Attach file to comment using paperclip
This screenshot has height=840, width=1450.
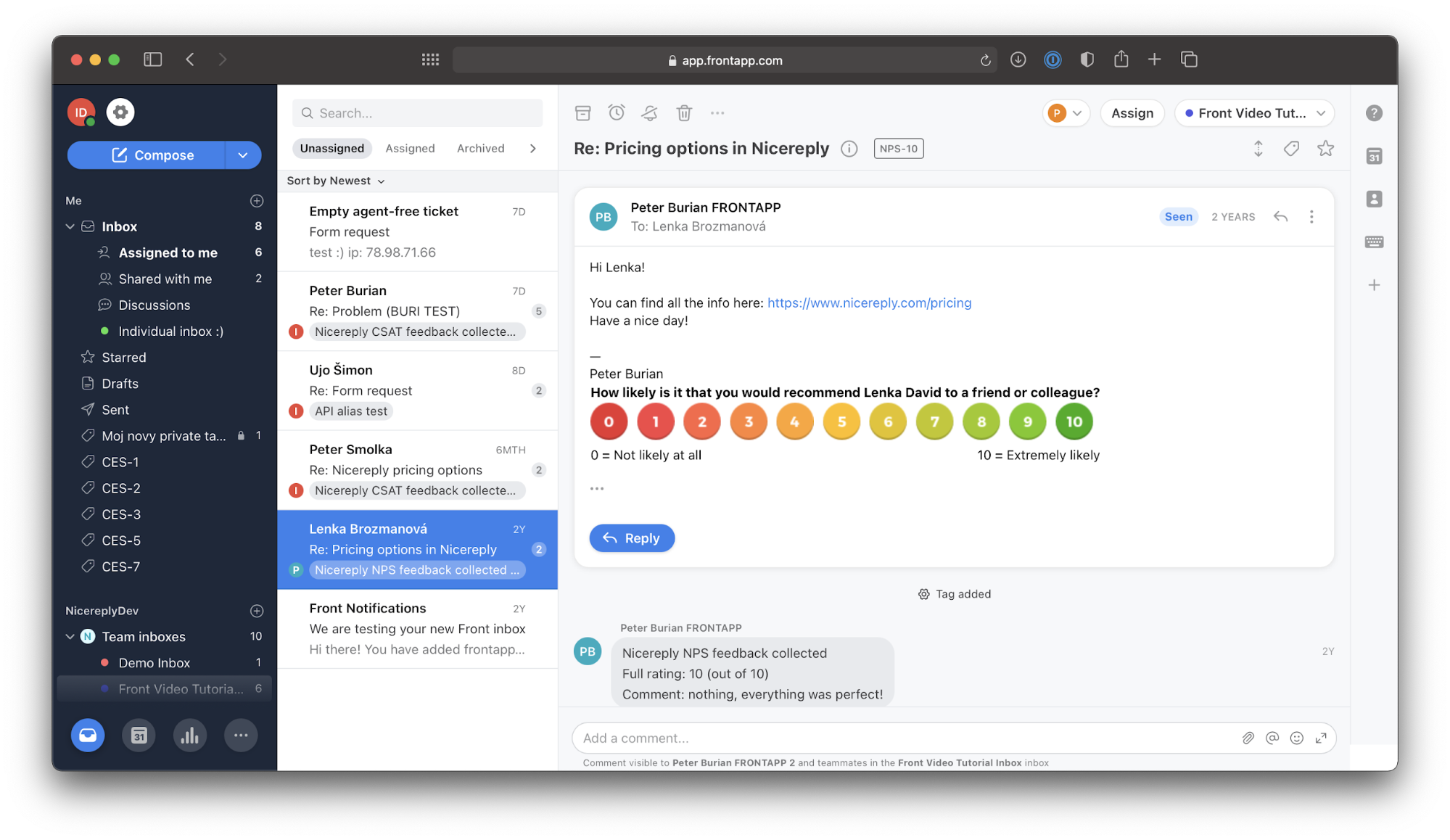pos(1248,738)
